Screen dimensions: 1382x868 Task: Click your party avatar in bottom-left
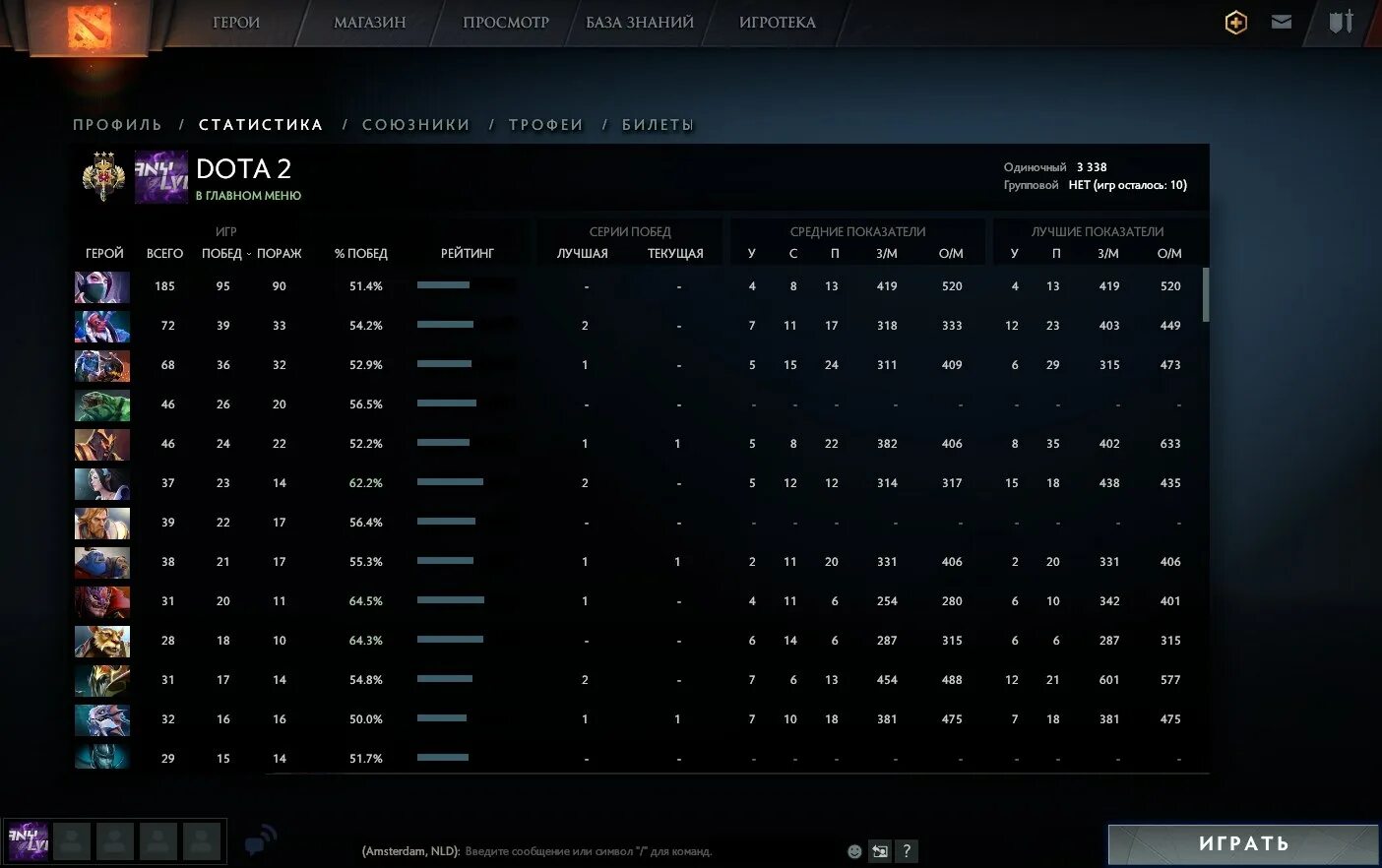(x=28, y=841)
